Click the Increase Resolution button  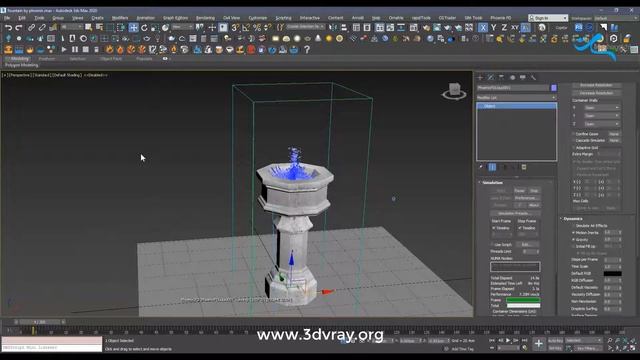click(x=596, y=85)
